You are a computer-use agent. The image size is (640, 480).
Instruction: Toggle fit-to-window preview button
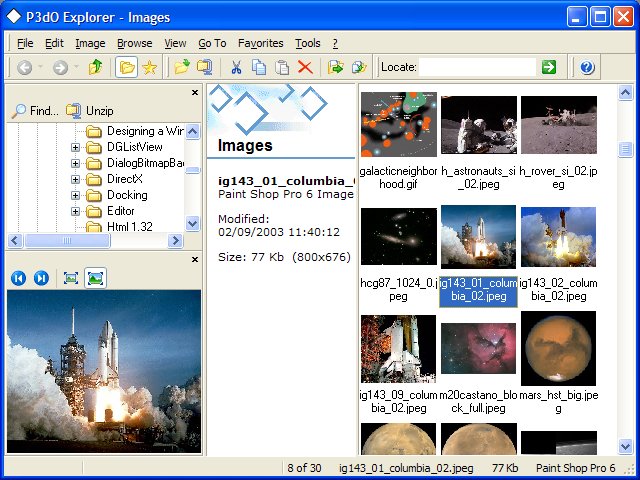[95, 278]
